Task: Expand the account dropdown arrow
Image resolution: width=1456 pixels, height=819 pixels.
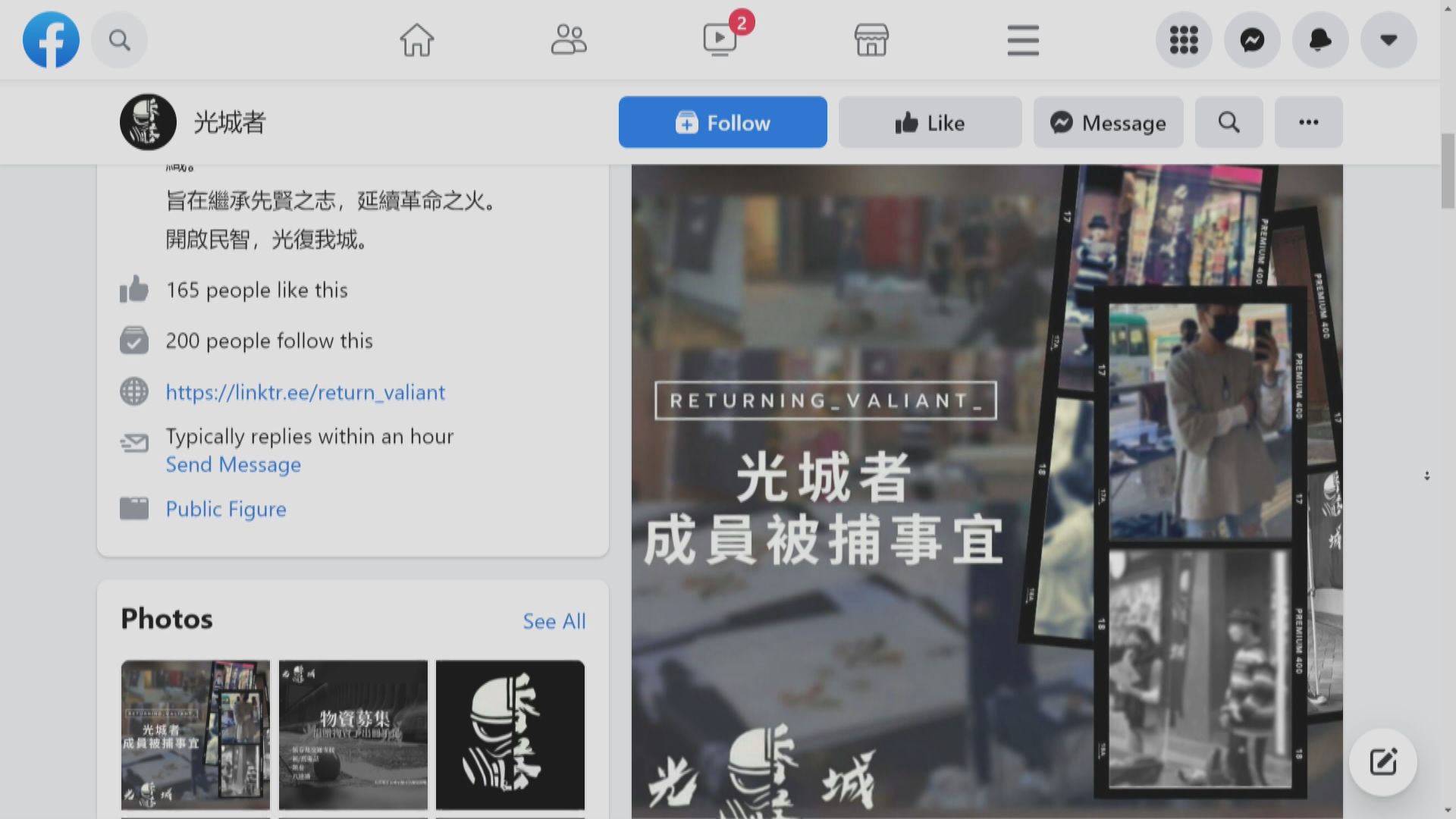Action: (1389, 40)
